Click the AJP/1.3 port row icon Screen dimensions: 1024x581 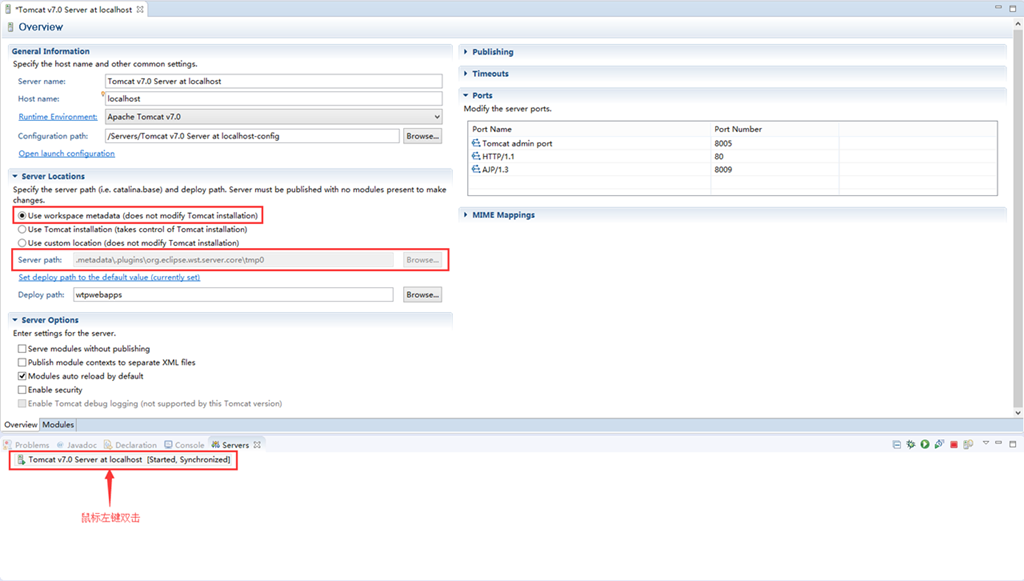[x=476, y=169]
